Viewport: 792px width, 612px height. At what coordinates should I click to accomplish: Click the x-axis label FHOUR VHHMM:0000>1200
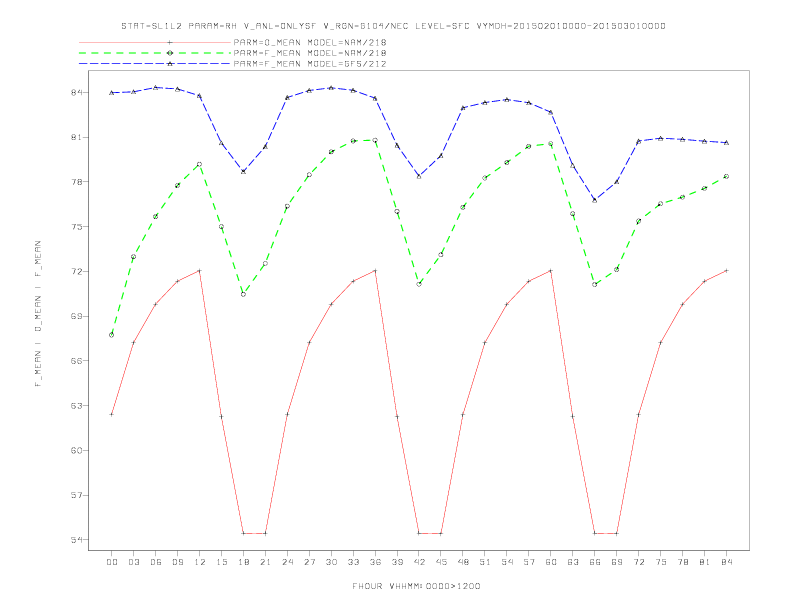click(416, 586)
